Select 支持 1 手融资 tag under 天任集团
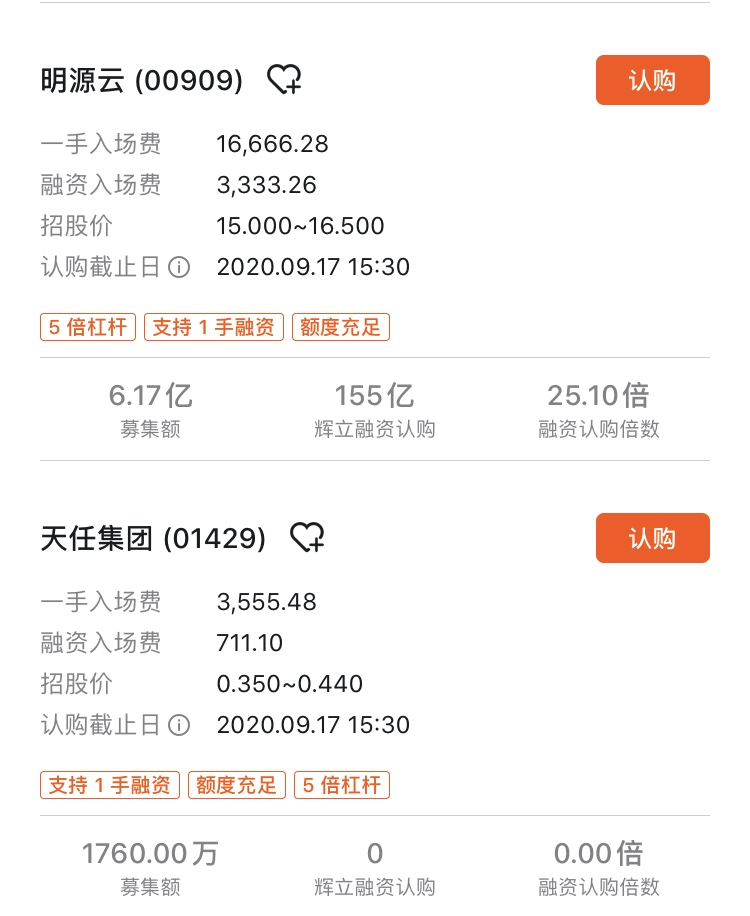 [110, 785]
